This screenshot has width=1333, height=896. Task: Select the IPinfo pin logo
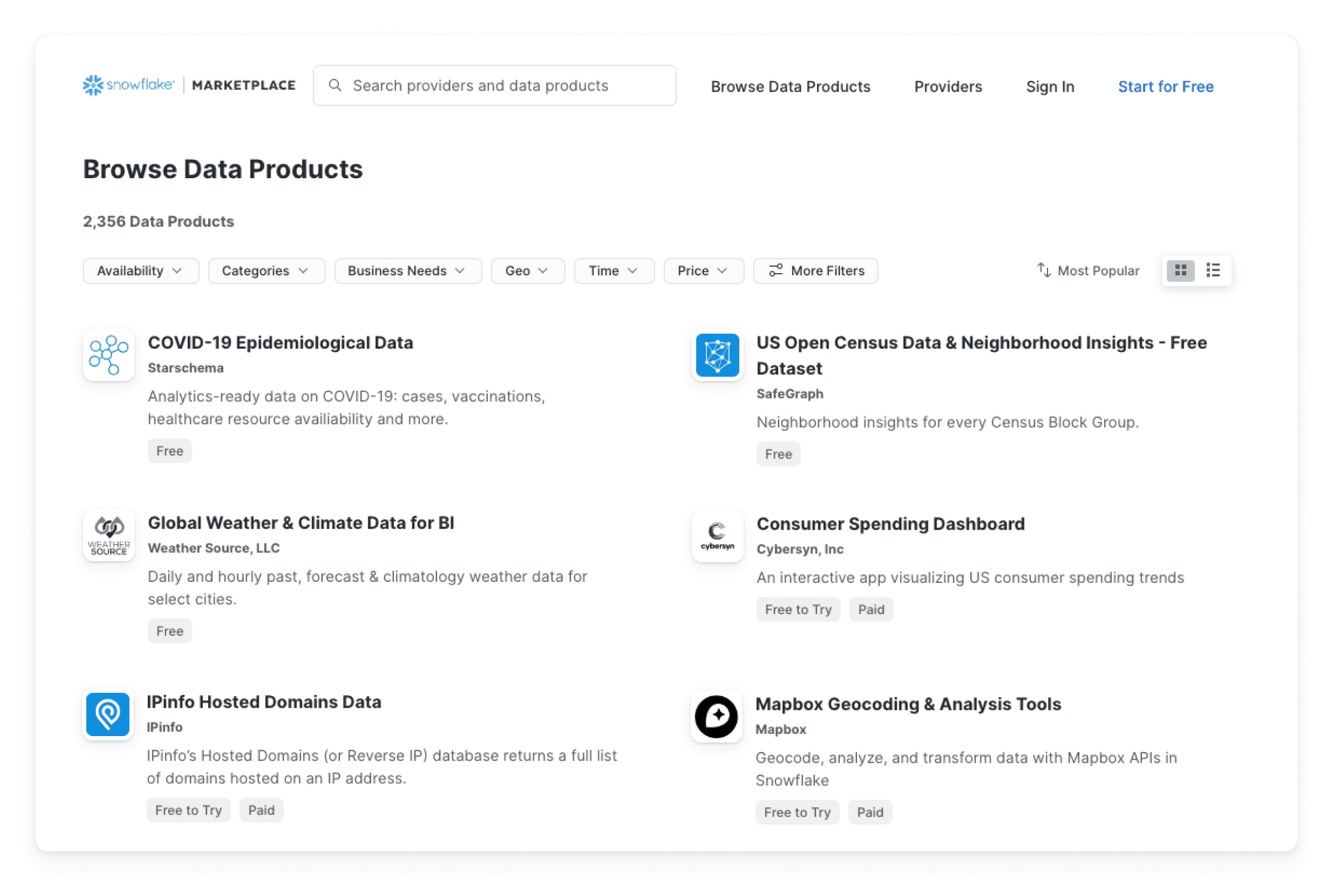coord(108,714)
